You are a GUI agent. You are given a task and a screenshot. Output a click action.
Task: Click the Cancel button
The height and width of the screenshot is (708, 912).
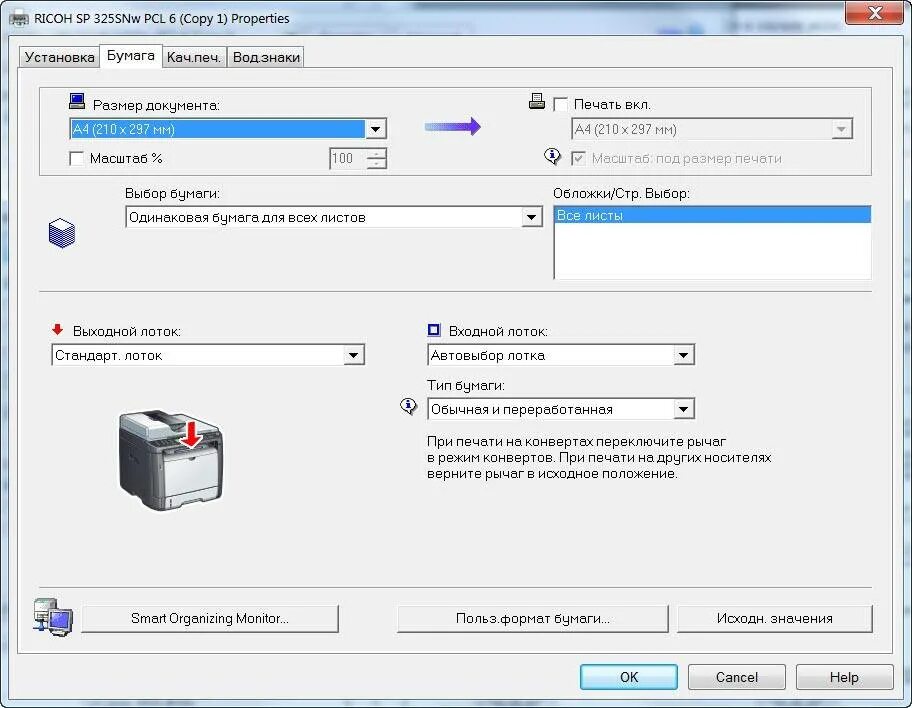tap(737, 677)
